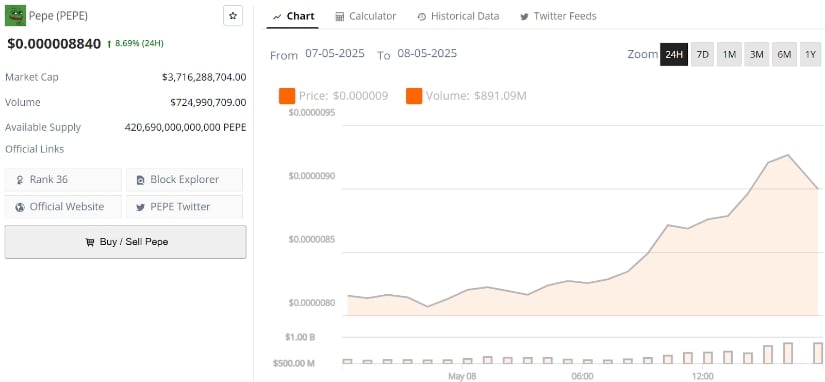
Task: Click the PEPE Twitter bird icon
Action: 140,207
